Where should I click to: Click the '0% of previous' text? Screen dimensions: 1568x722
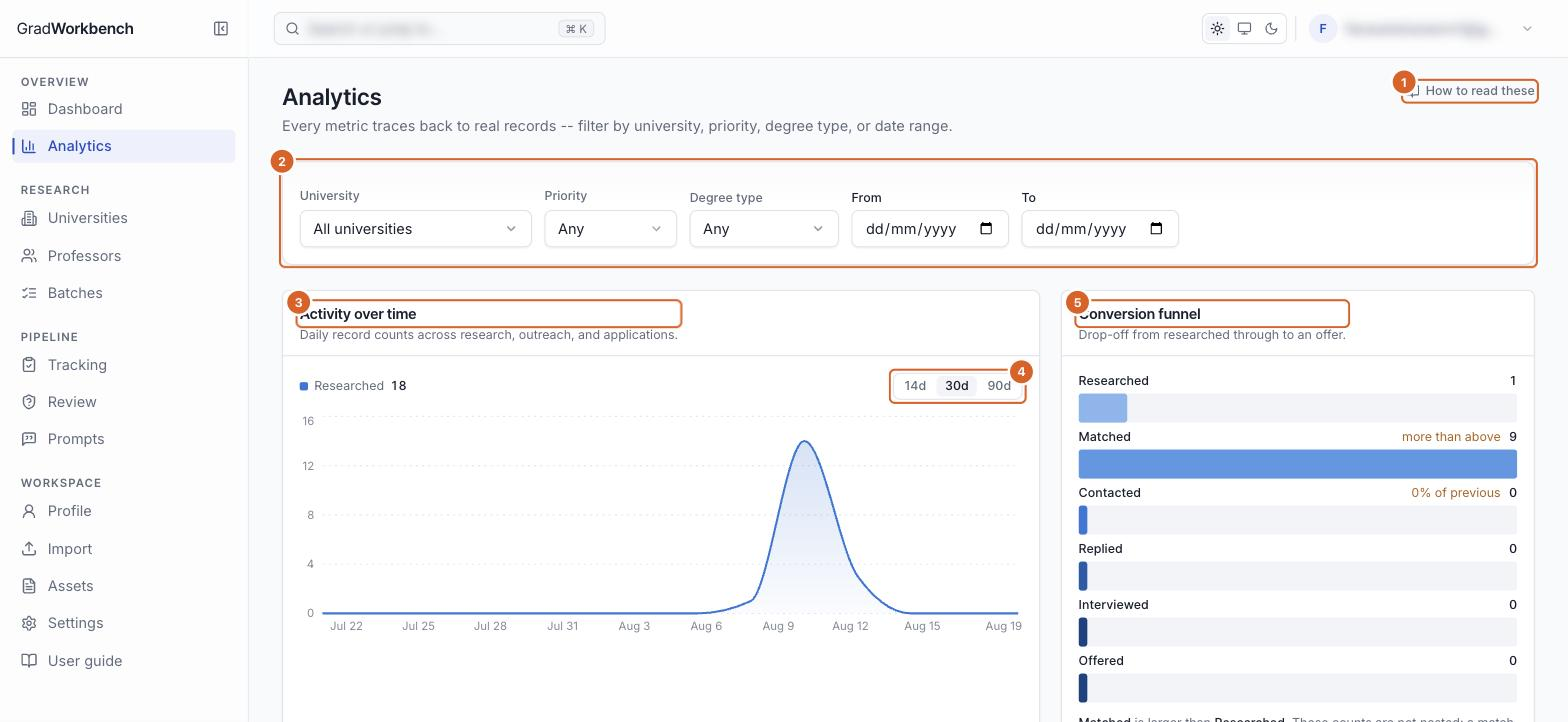pos(1455,493)
